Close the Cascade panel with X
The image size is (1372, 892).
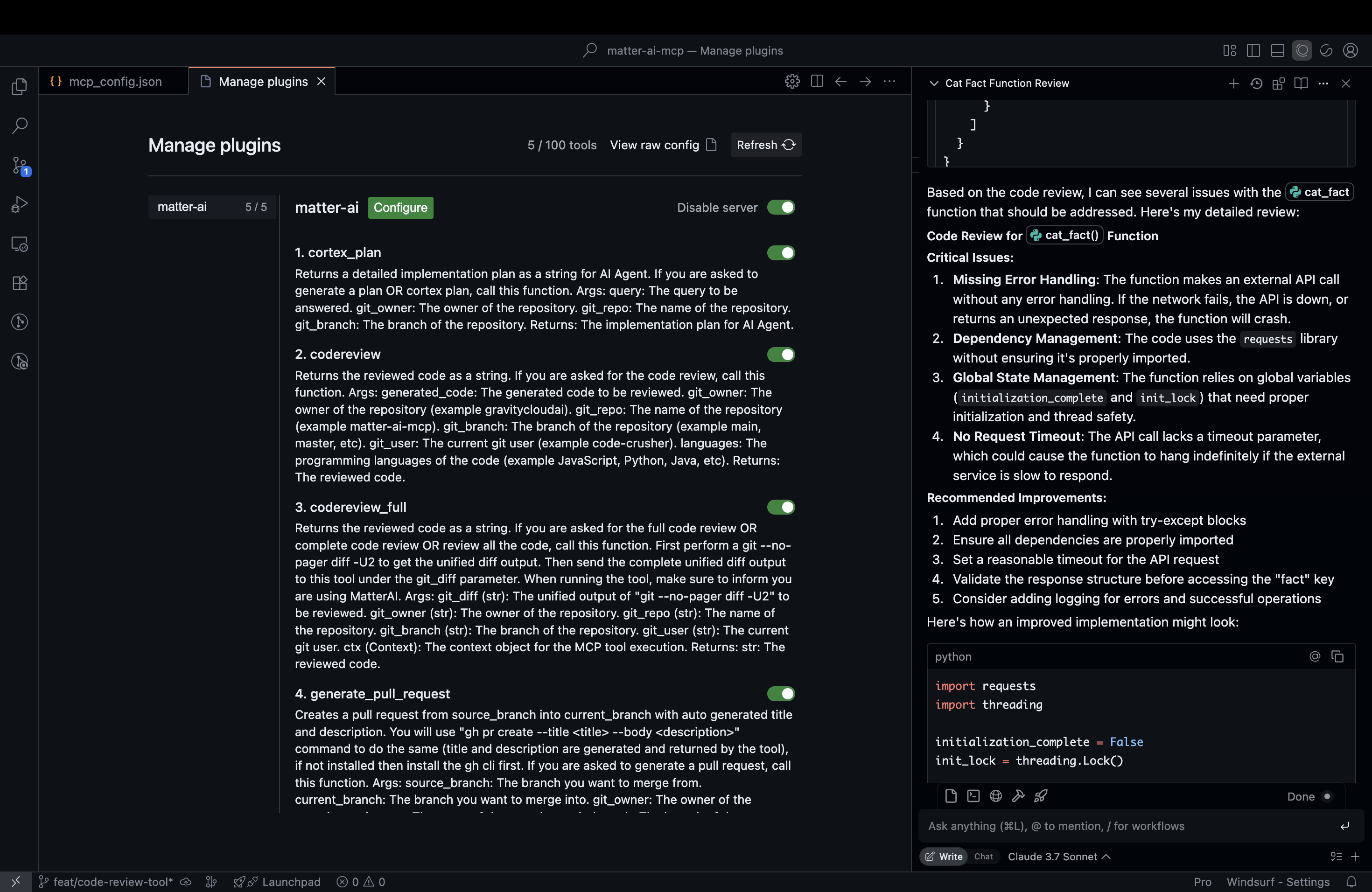pyautogui.click(x=1346, y=84)
